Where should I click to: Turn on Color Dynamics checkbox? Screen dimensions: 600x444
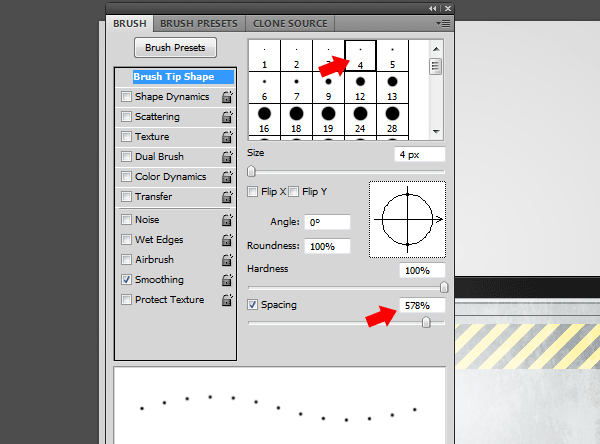(126, 176)
